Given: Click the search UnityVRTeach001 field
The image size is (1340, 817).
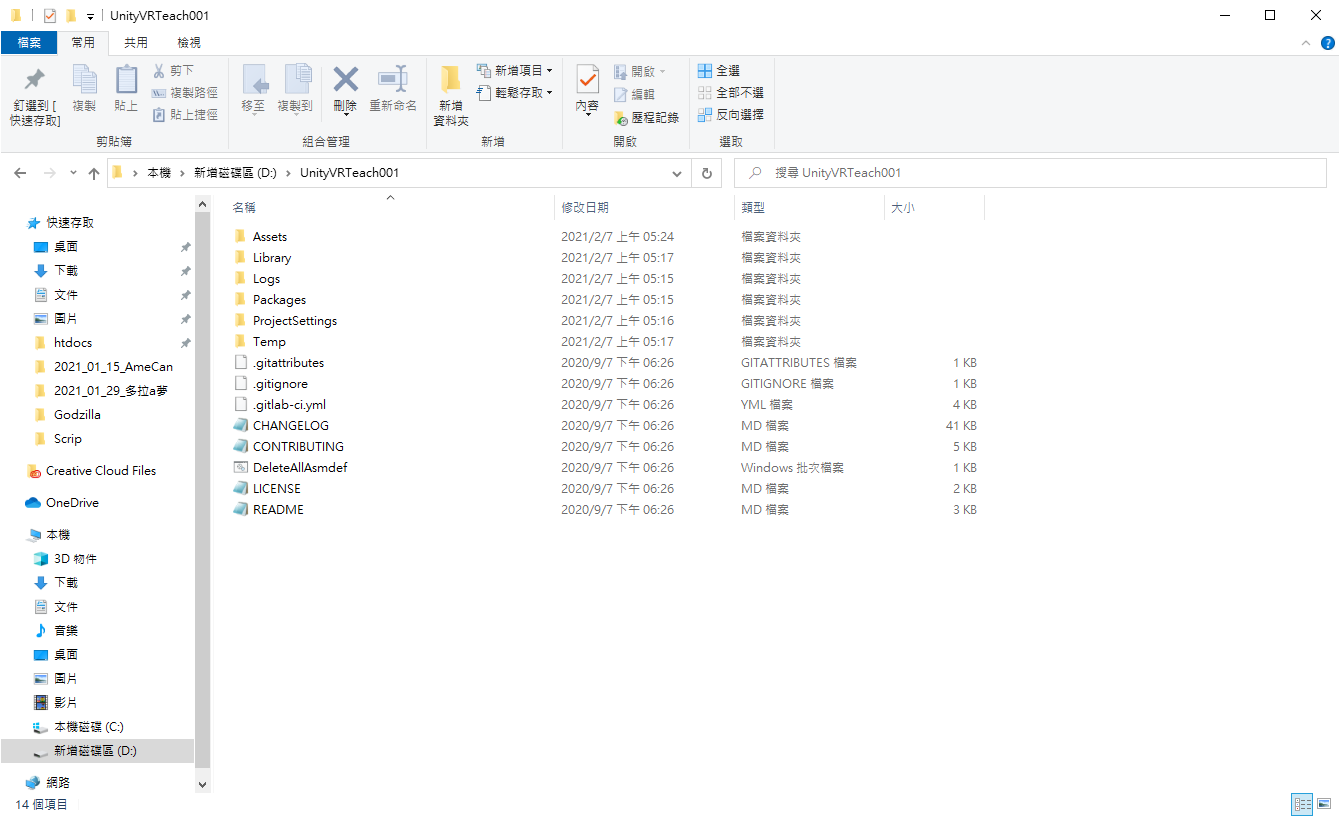Looking at the screenshot, I should click(1030, 173).
